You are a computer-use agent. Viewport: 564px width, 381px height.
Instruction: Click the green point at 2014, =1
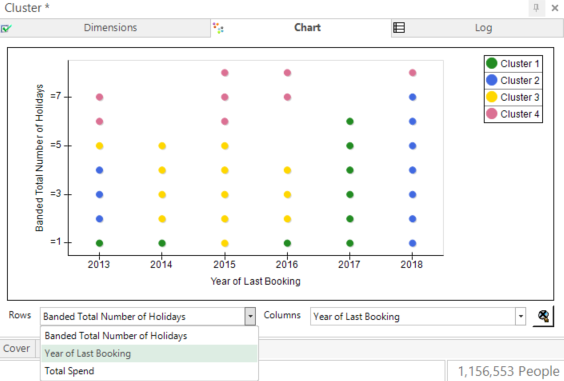point(162,243)
